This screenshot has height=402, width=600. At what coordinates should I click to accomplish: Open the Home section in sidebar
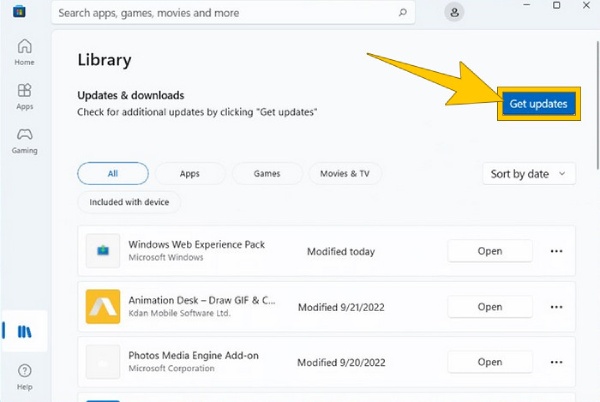pos(24,52)
